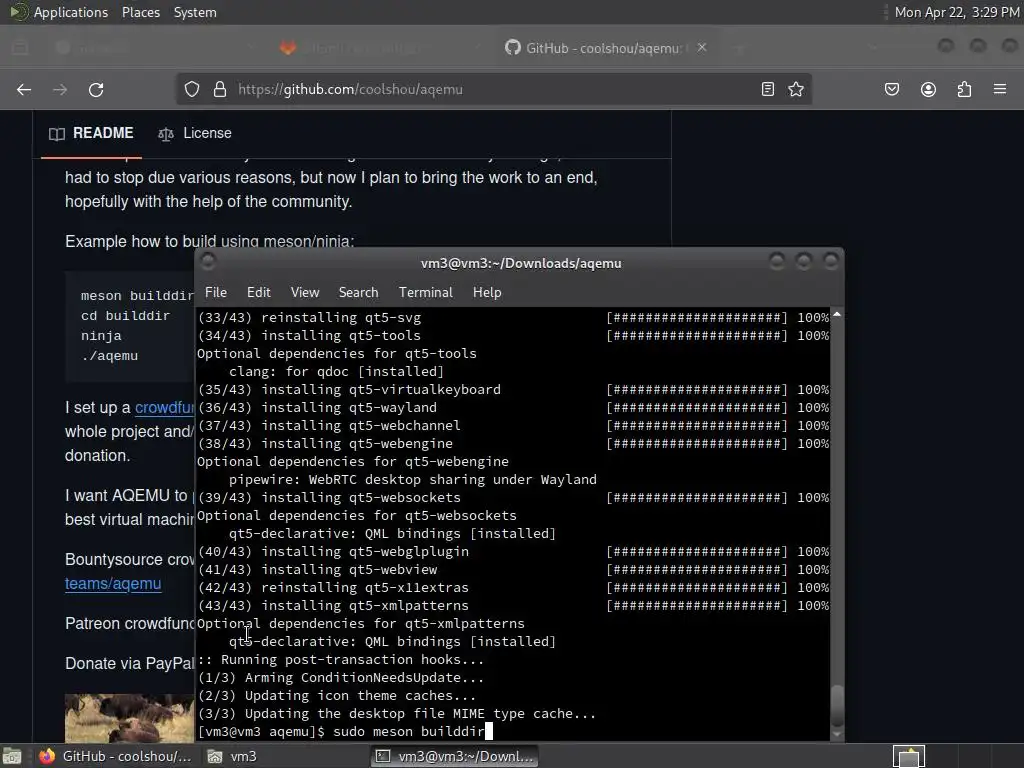Open the Firefox account icon
This screenshot has width=1024, height=768.
click(x=928, y=89)
